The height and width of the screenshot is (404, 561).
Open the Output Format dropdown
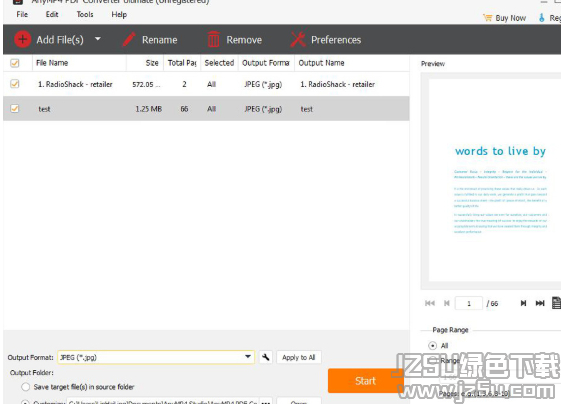[156, 357]
